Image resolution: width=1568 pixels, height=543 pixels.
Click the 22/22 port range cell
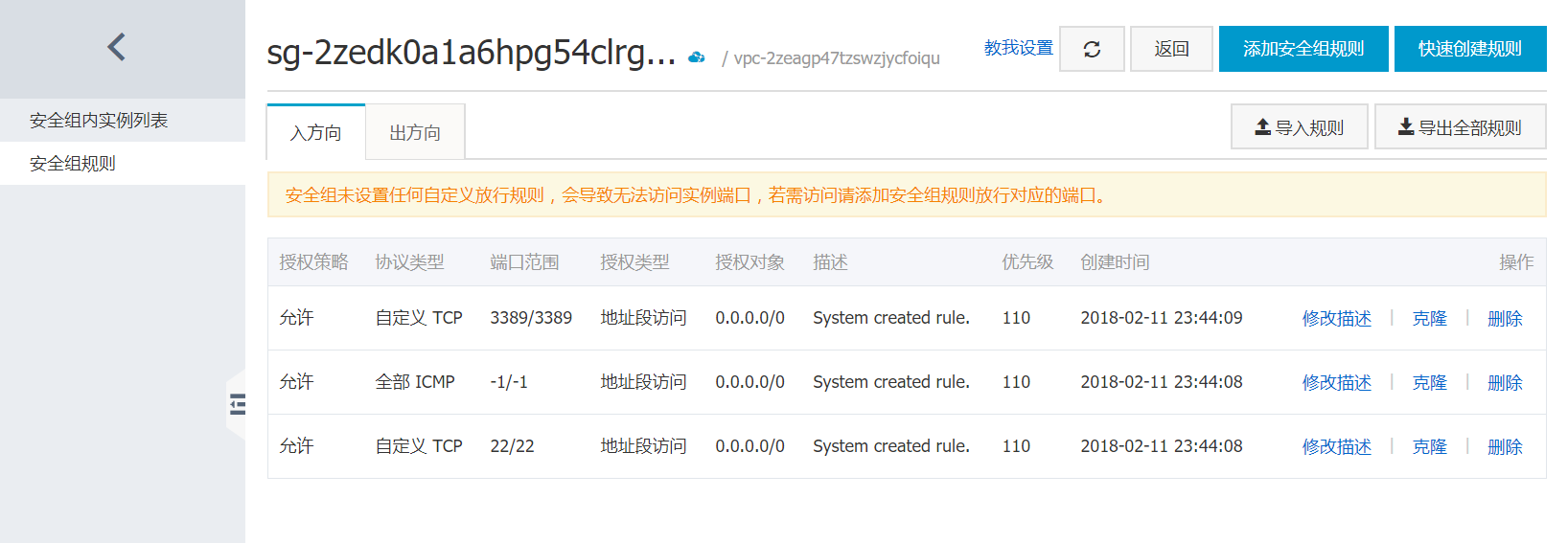[x=512, y=446]
